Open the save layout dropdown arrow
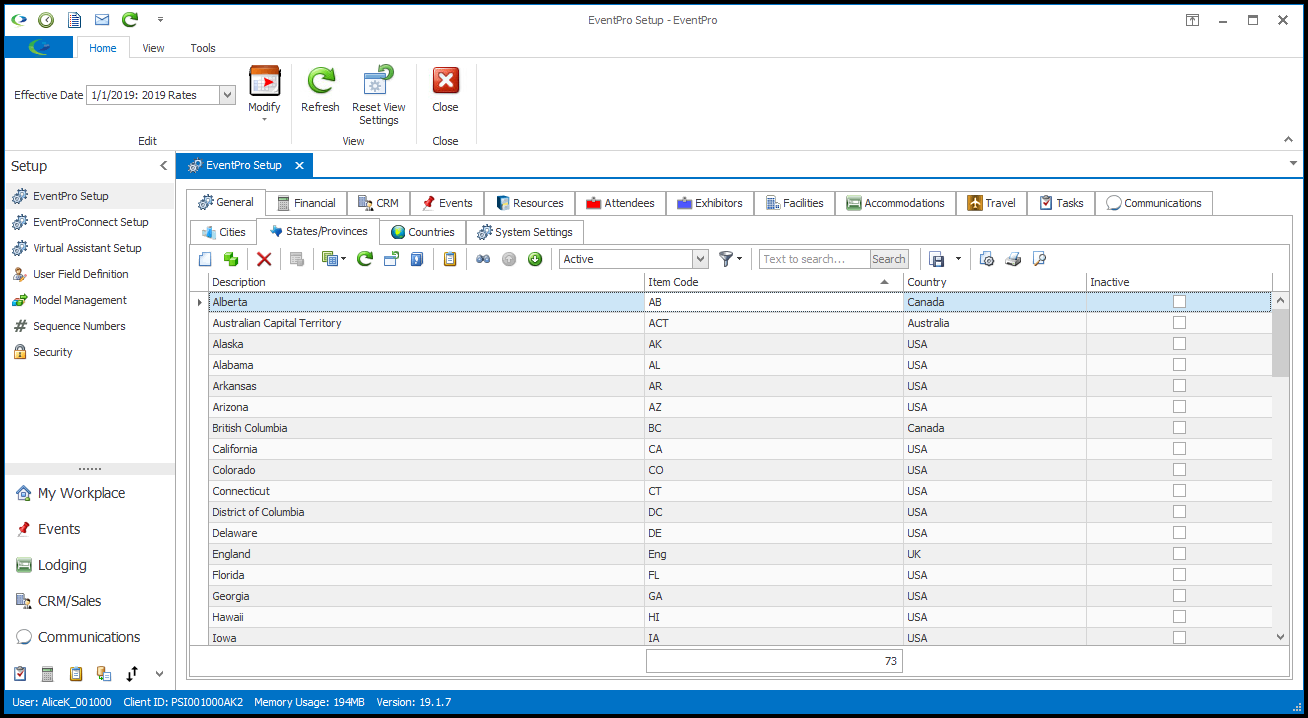1308x718 pixels. point(958,259)
